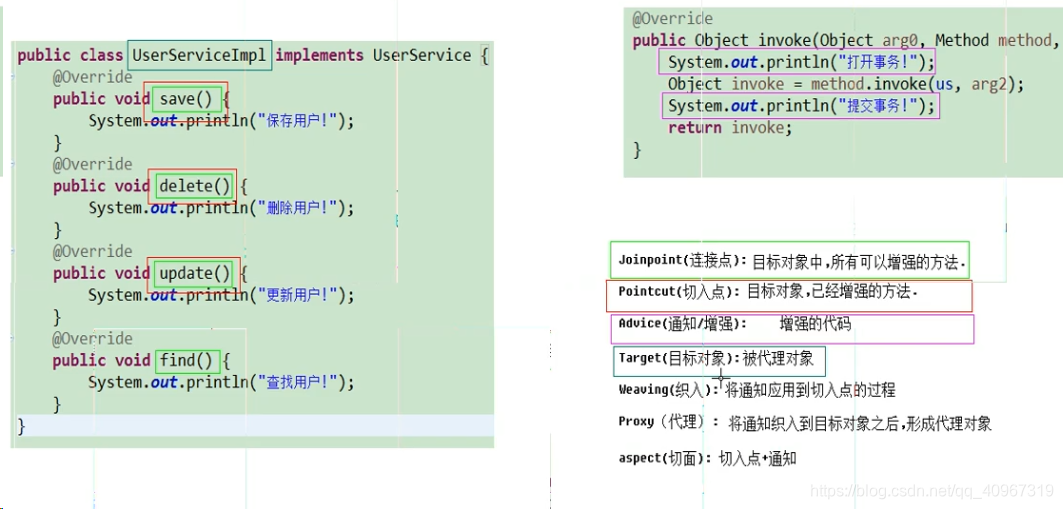Click the println line "提交事务!"
The width and height of the screenshot is (1063, 509).
[801, 106]
